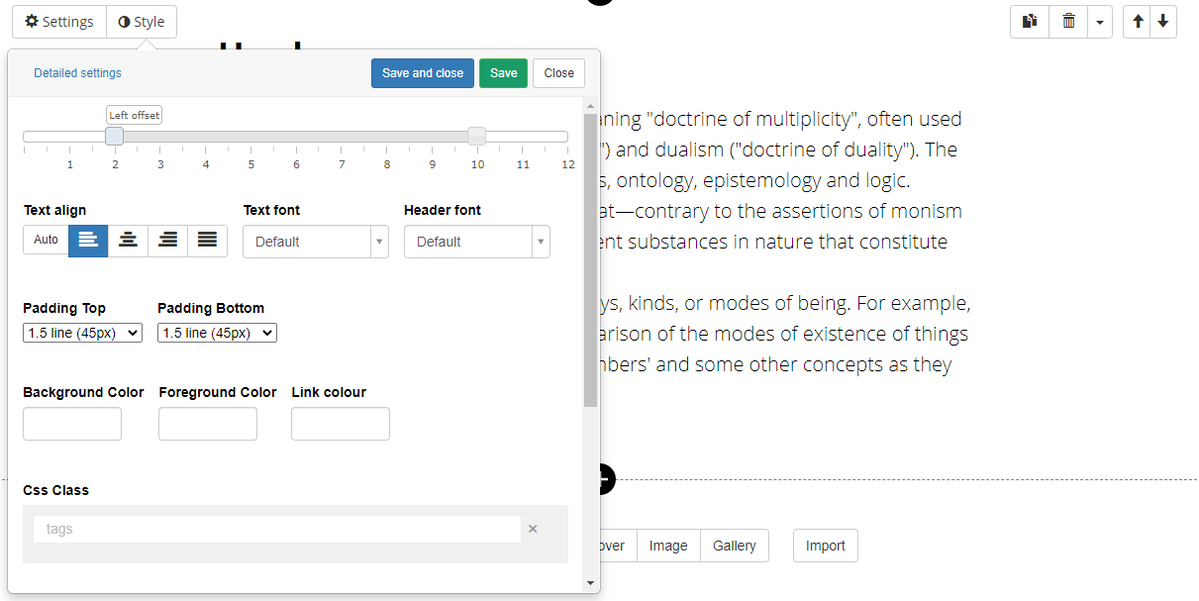Open the Settings tab with gear icon

click(60, 21)
